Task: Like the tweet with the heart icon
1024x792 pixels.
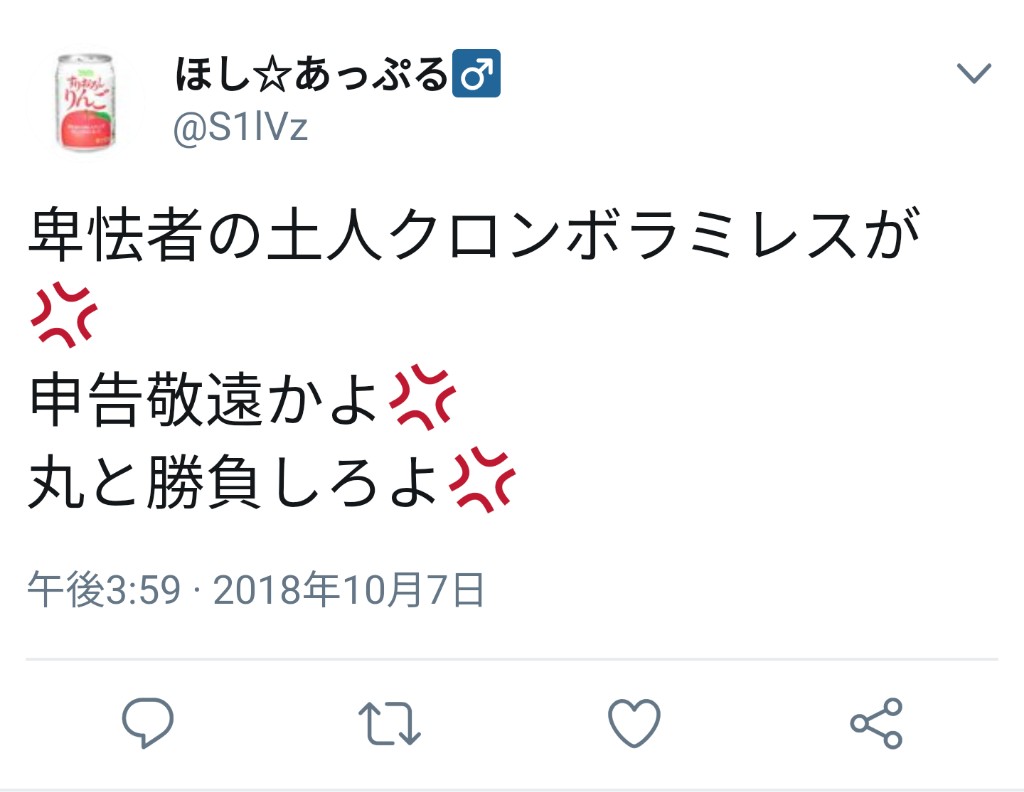Action: (634, 722)
